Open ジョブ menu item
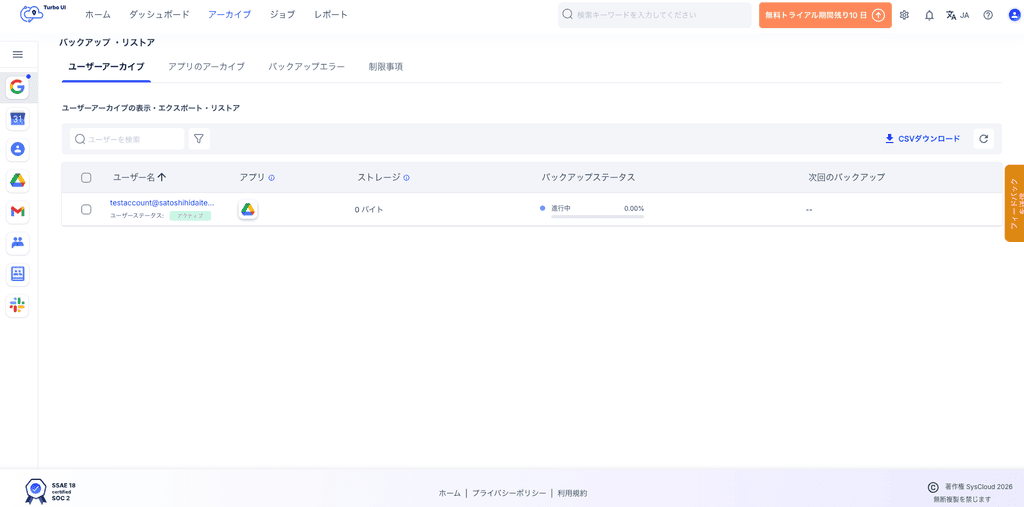This screenshot has height=507, width=1024. click(x=282, y=14)
